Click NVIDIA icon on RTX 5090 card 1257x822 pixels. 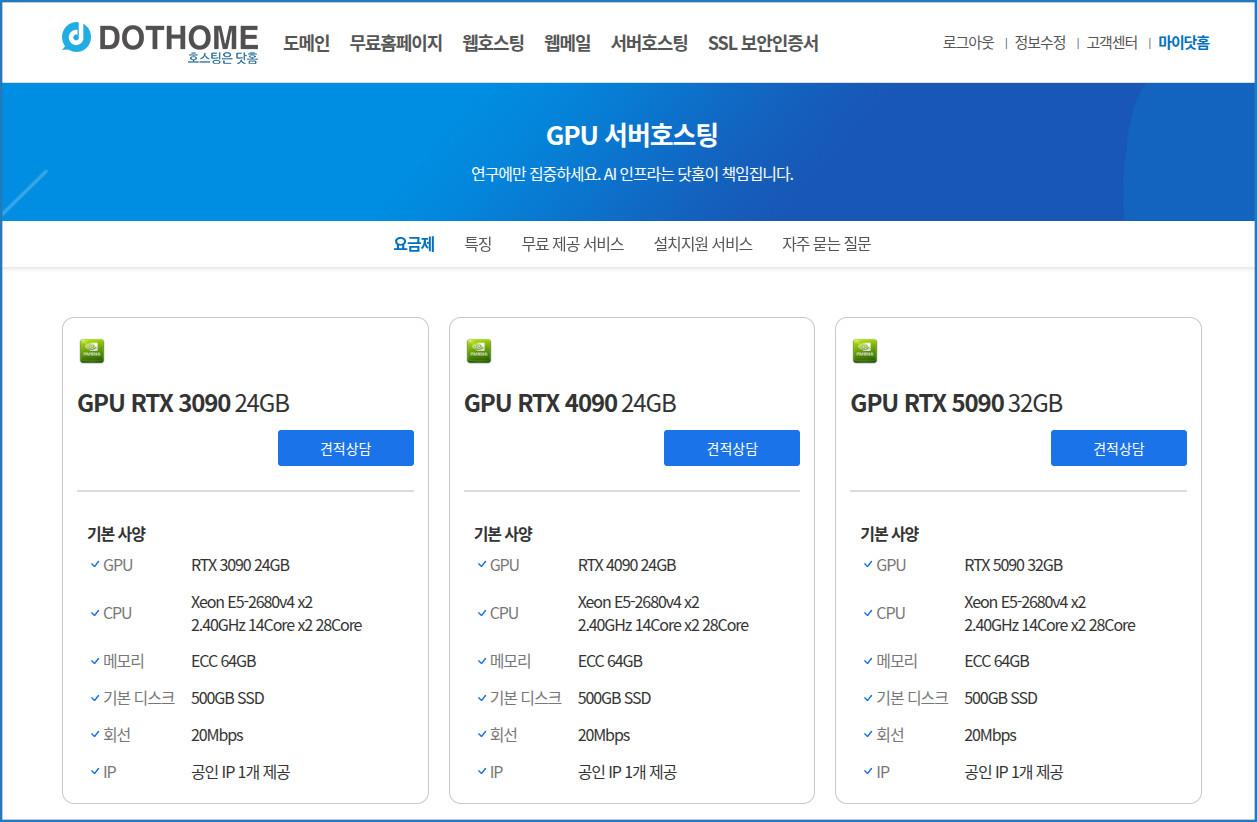tap(865, 351)
